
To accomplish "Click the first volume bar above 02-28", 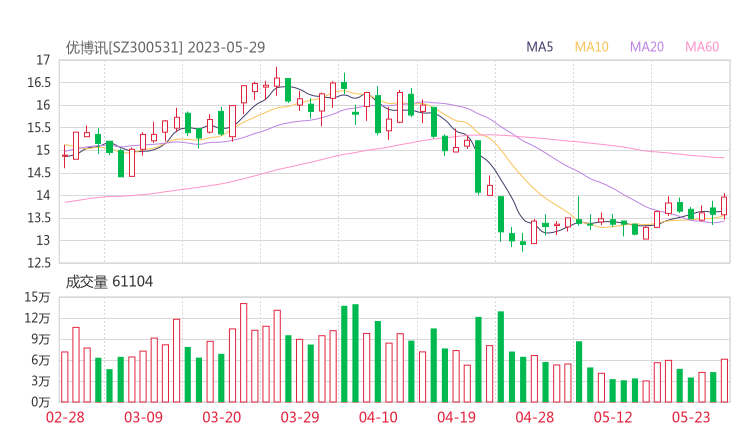I will tap(65, 377).
